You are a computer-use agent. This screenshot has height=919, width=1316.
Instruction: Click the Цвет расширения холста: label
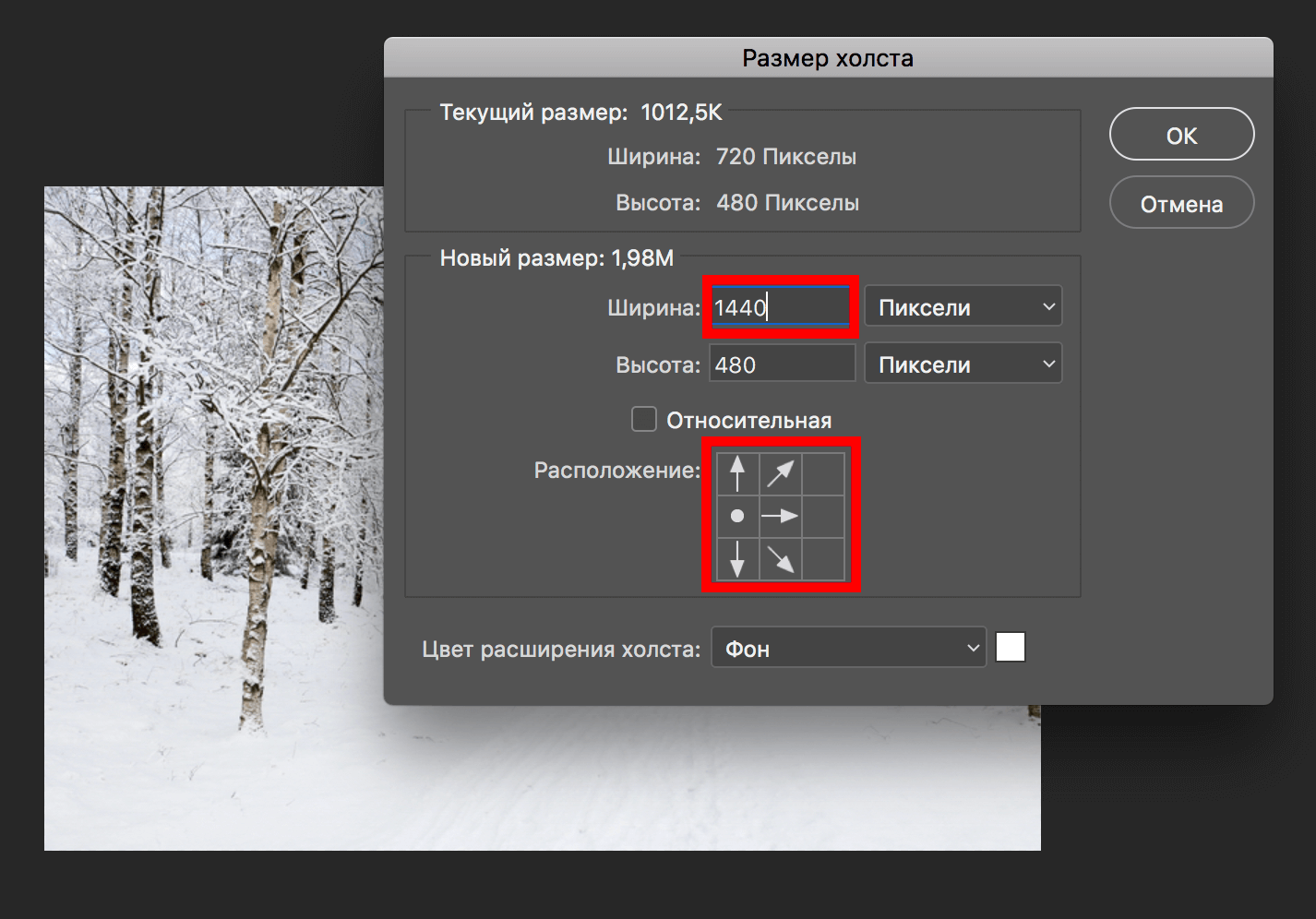coord(561,650)
